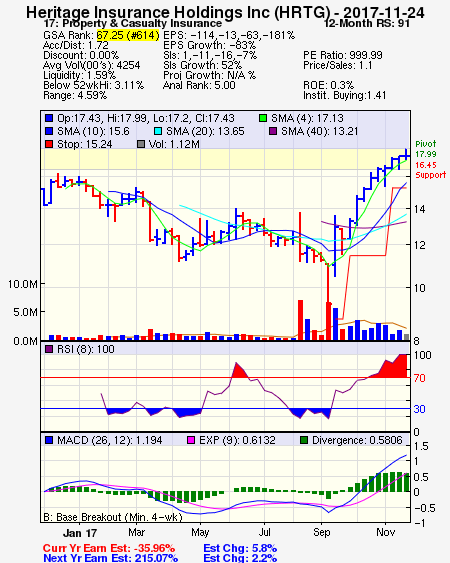Click the EXP (9): 0.6132 text
The height and width of the screenshot is (563, 450).
pyautogui.click(x=237, y=440)
